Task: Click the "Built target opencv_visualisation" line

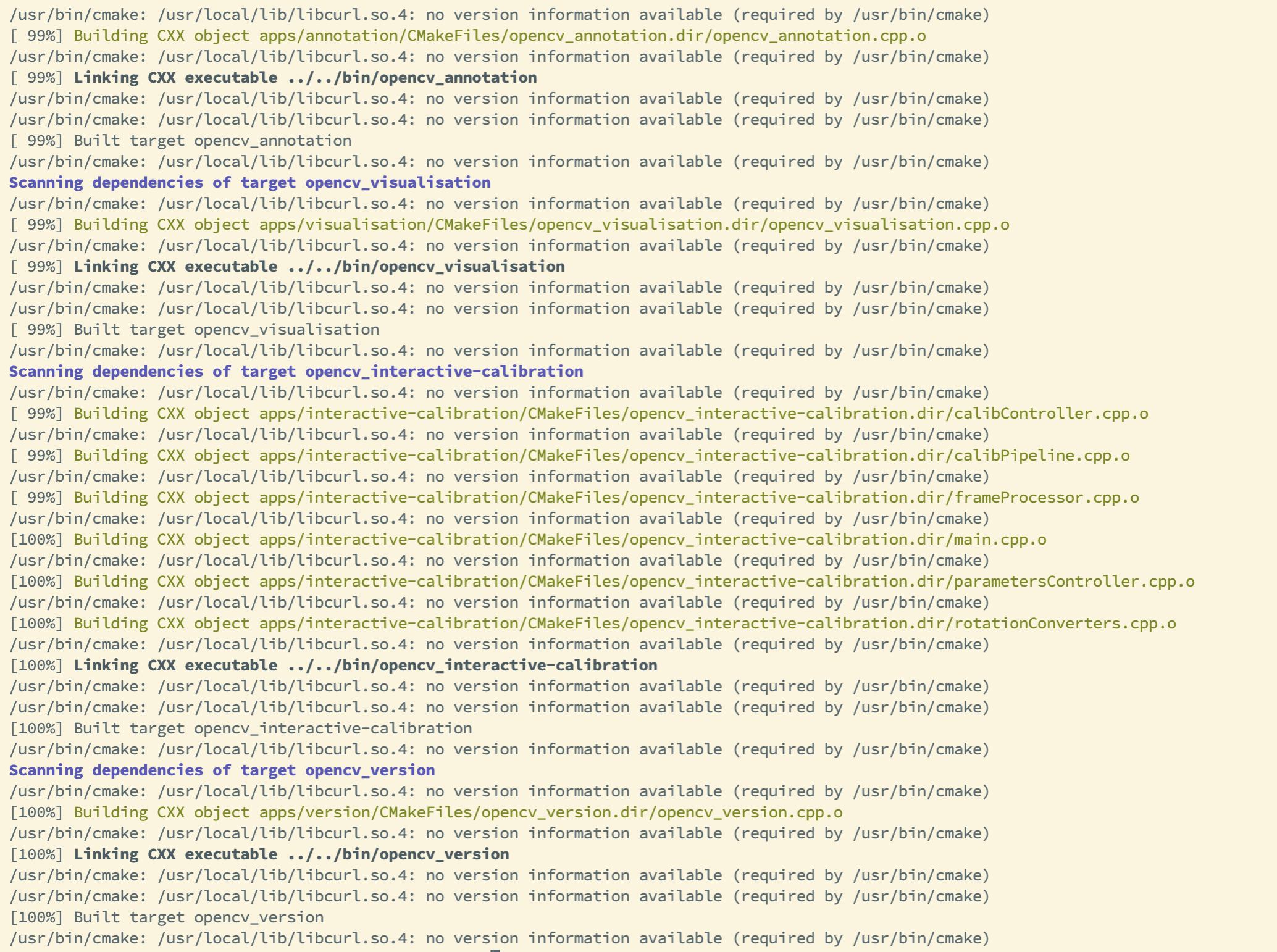Action: click(226, 330)
